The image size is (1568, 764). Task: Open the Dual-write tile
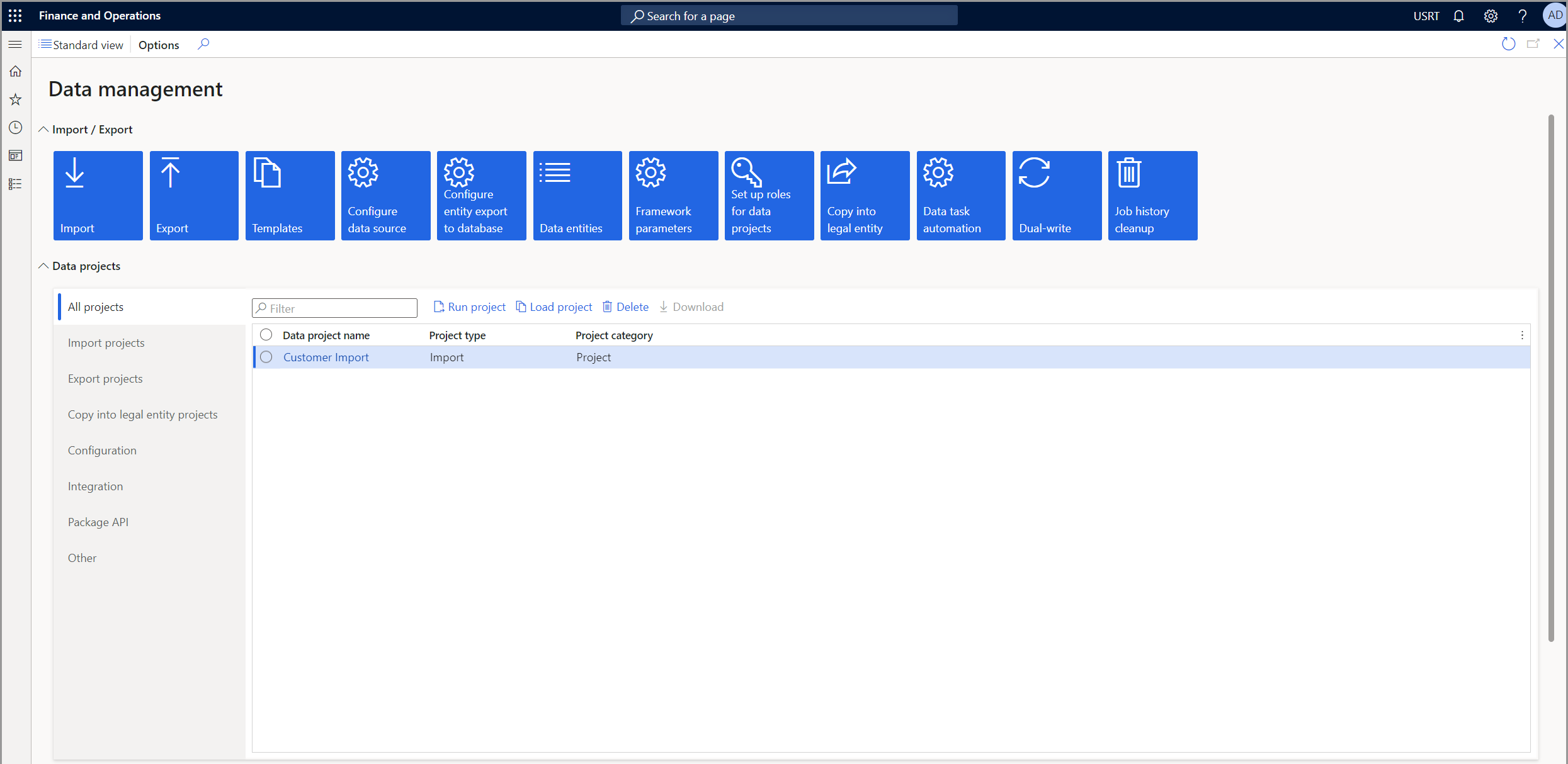pos(1057,195)
